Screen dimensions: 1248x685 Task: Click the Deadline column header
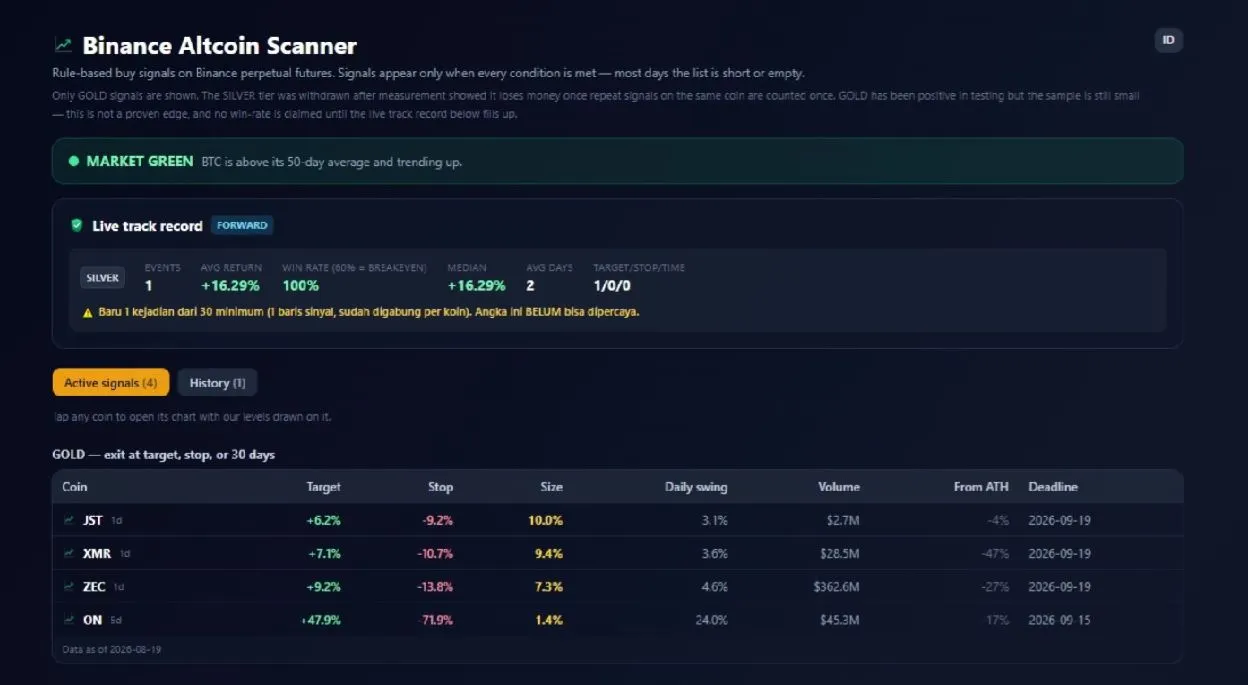[1053, 487]
